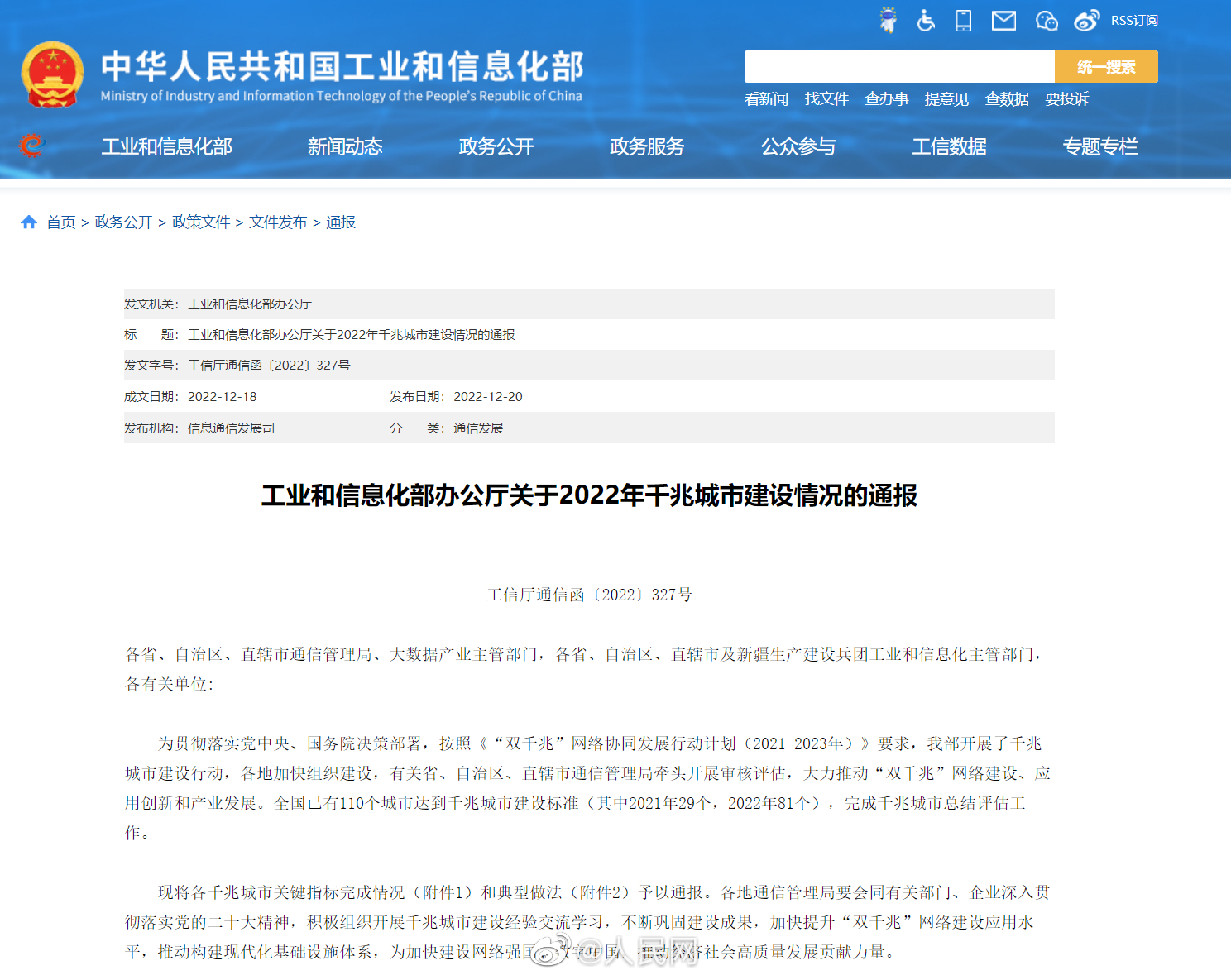The height and width of the screenshot is (980, 1231).
Task: Click the national emblem logo
Action: tap(52, 74)
